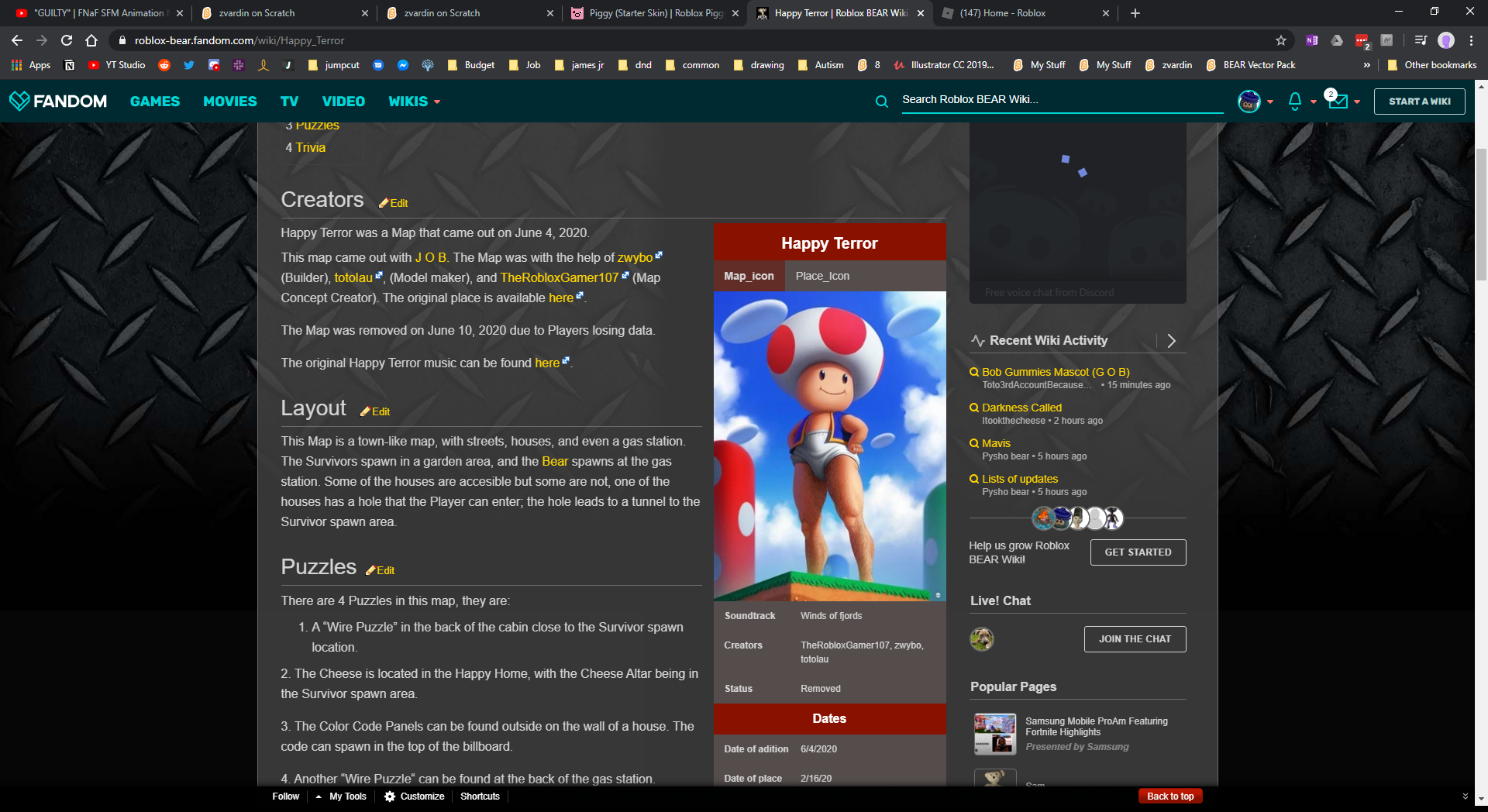The width and height of the screenshot is (1488, 812).
Task: Click the pencil Edit icon beside Puzzles
Action: 370,570
